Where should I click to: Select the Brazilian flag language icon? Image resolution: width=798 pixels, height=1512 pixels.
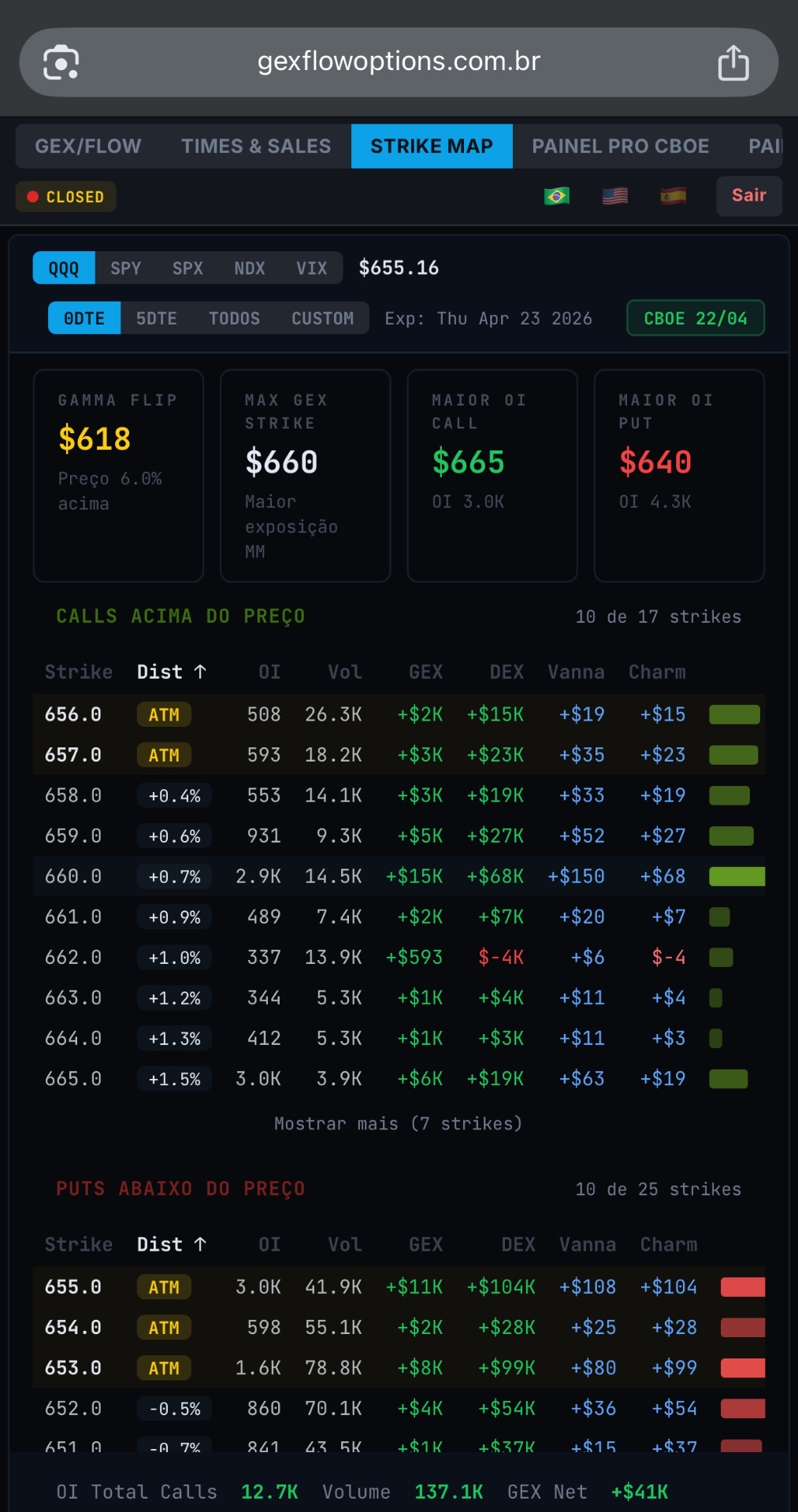pos(557,196)
